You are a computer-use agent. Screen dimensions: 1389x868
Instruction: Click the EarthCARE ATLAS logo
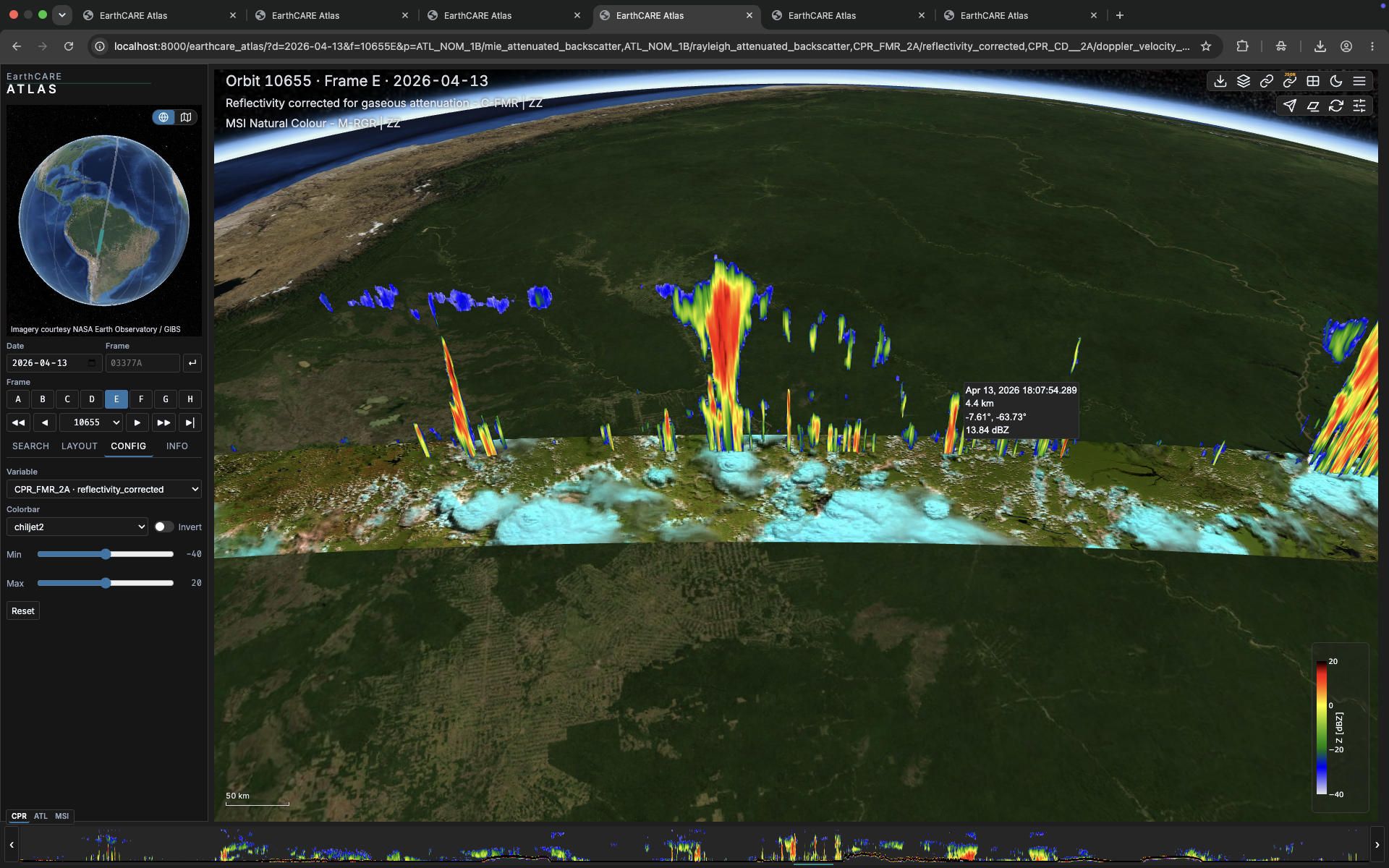pos(34,83)
